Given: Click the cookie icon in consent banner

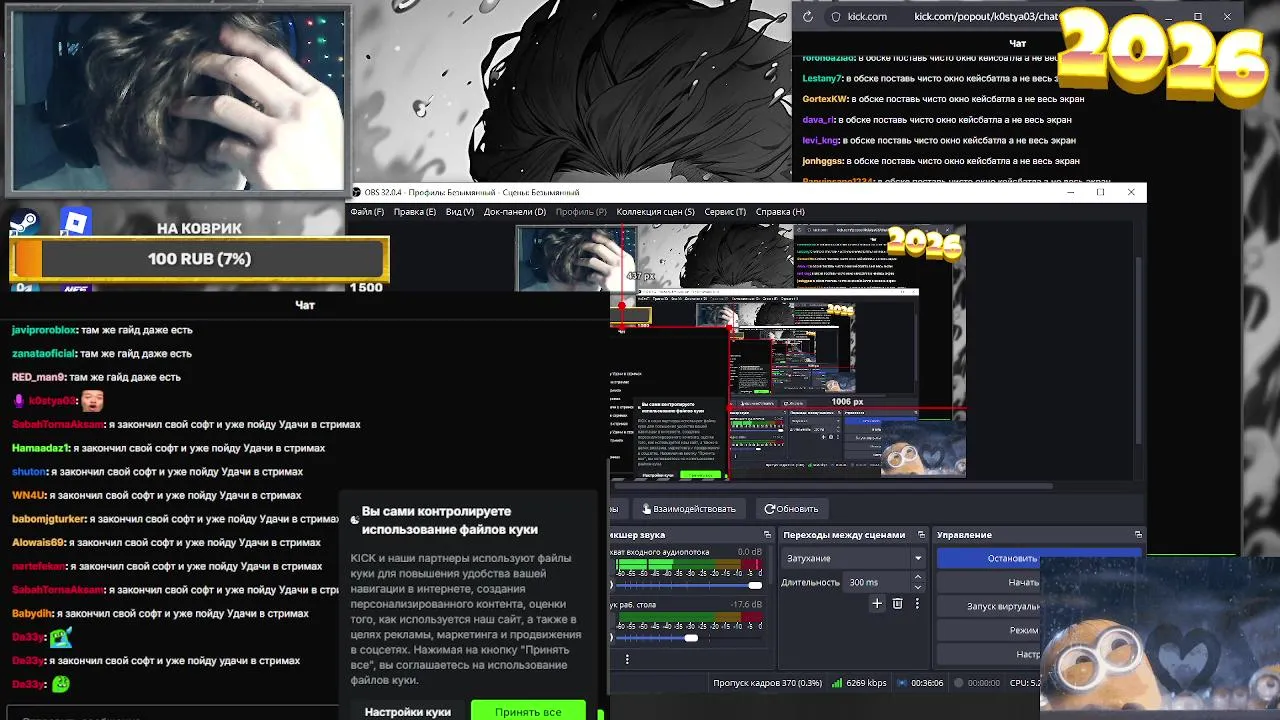Looking at the screenshot, I should pos(354,520).
